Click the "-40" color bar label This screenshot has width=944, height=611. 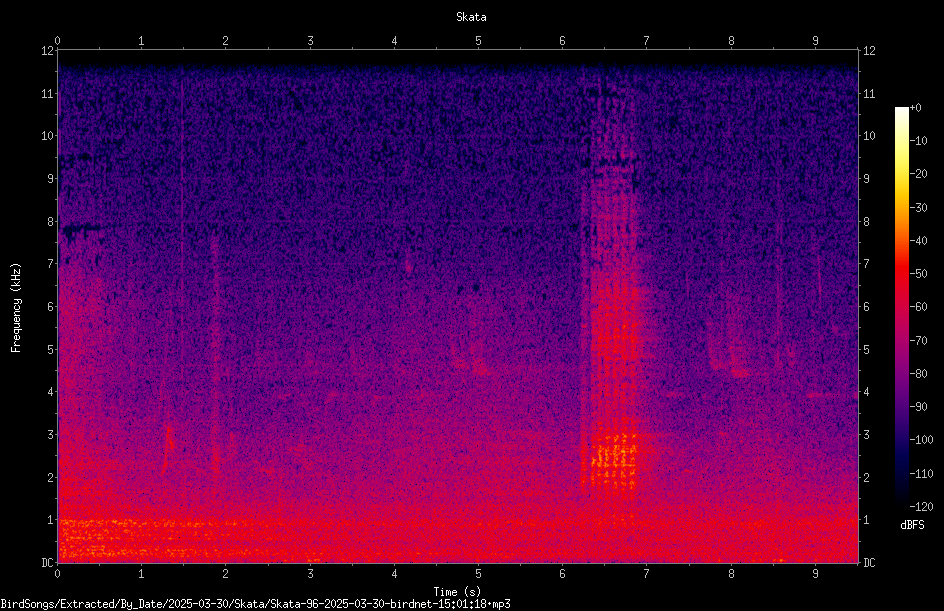[918, 241]
